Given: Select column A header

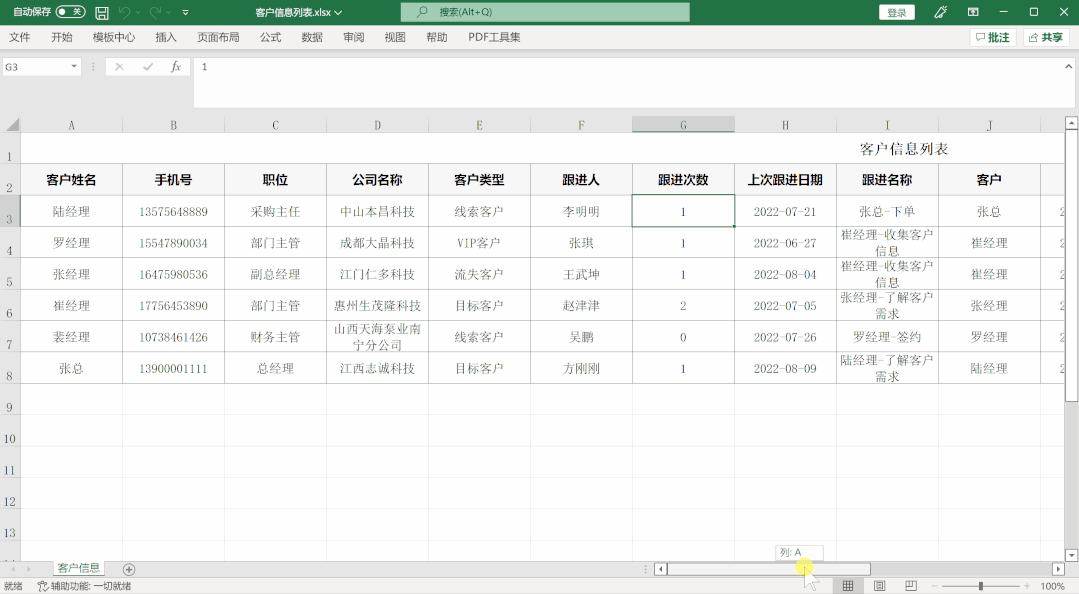Looking at the screenshot, I should pyautogui.click(x=72, y=125).
